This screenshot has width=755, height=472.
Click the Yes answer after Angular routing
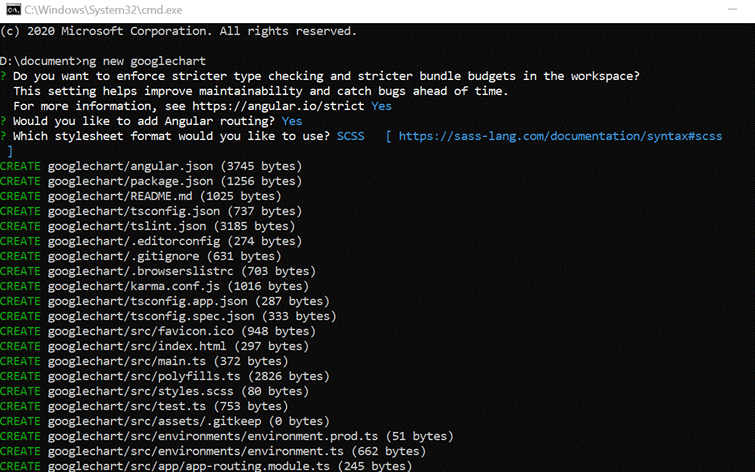pos(292,121)
